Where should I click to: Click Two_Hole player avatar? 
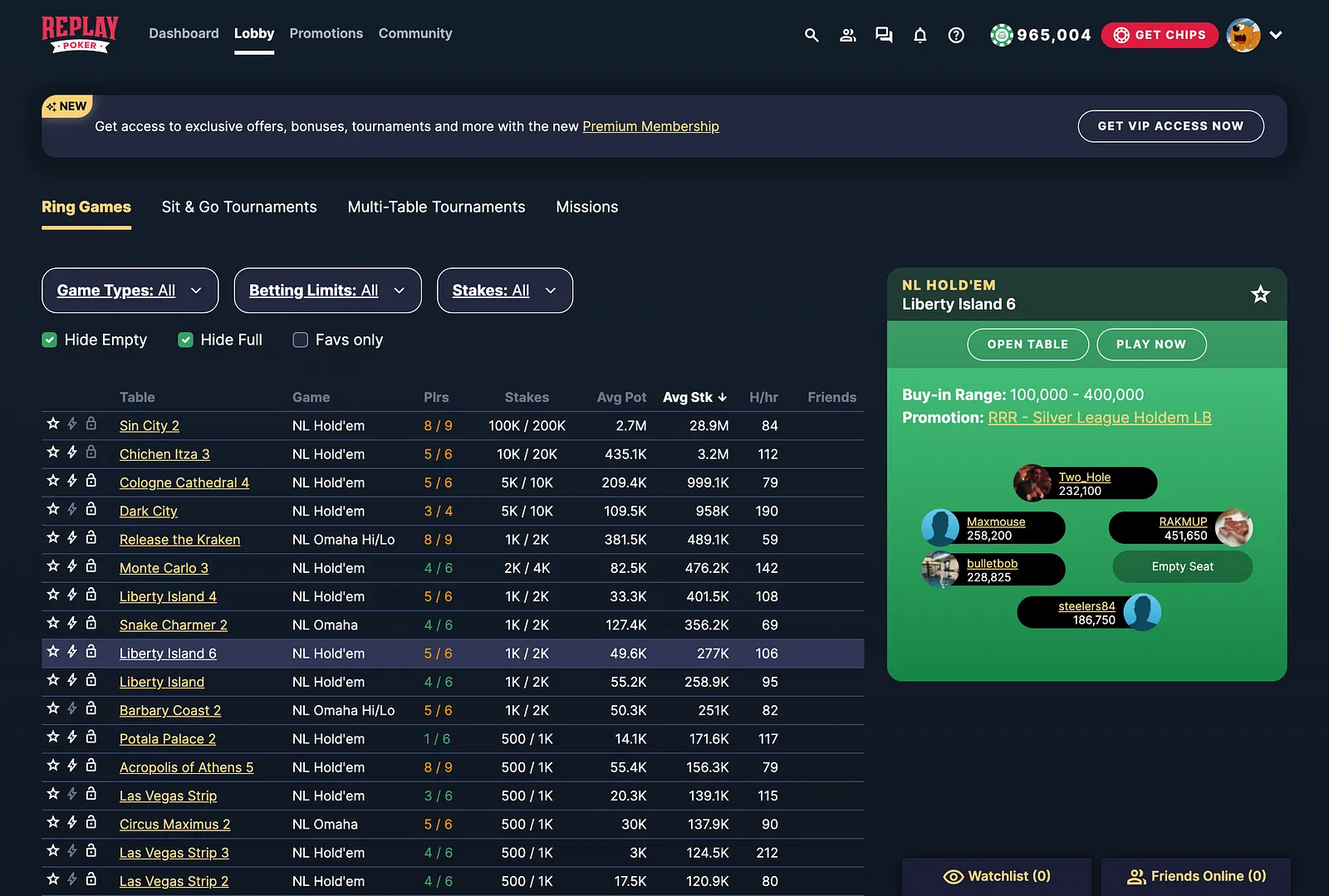click(1032, 483)
